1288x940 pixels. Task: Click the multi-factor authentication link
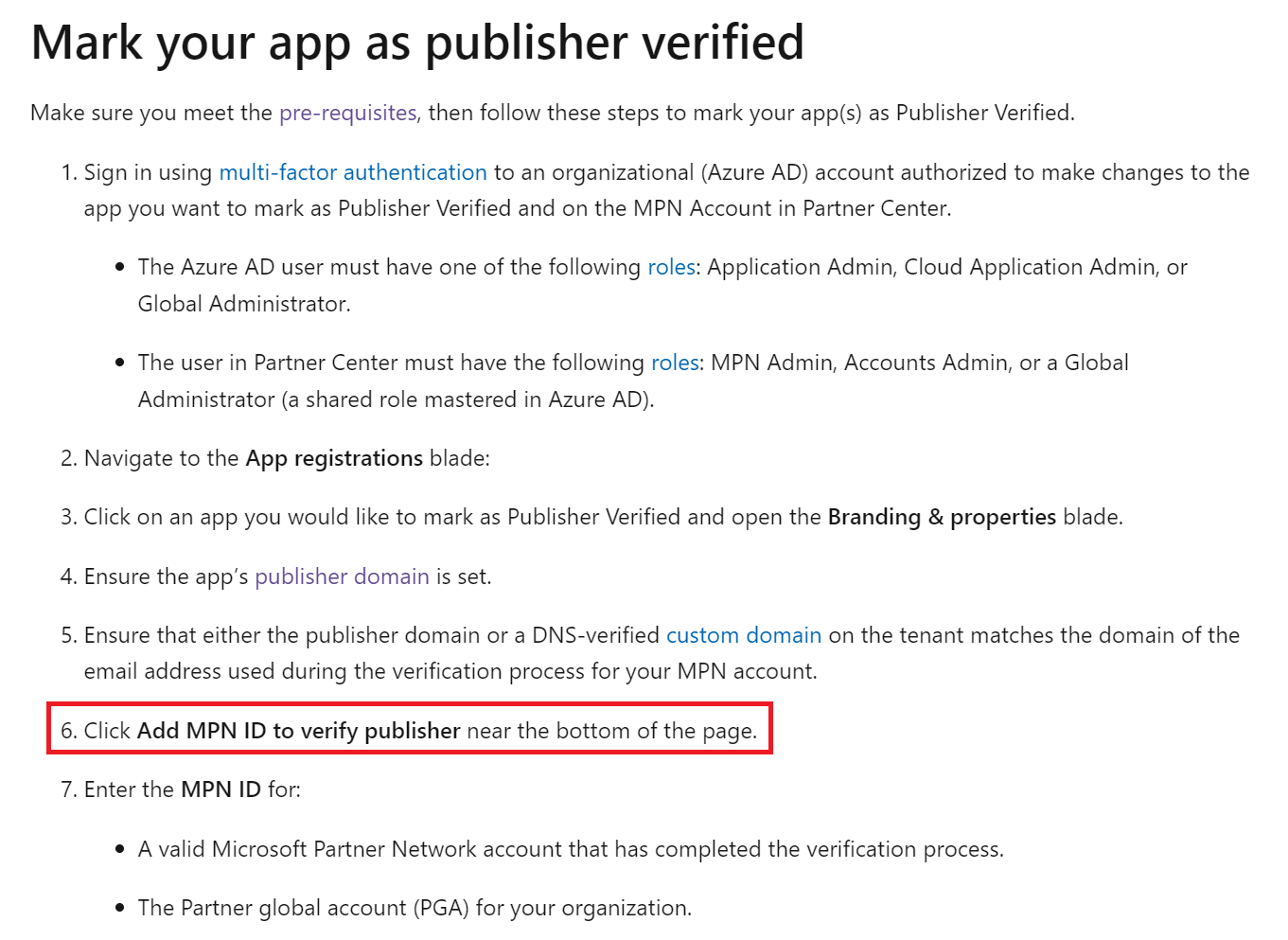[352, 172]
